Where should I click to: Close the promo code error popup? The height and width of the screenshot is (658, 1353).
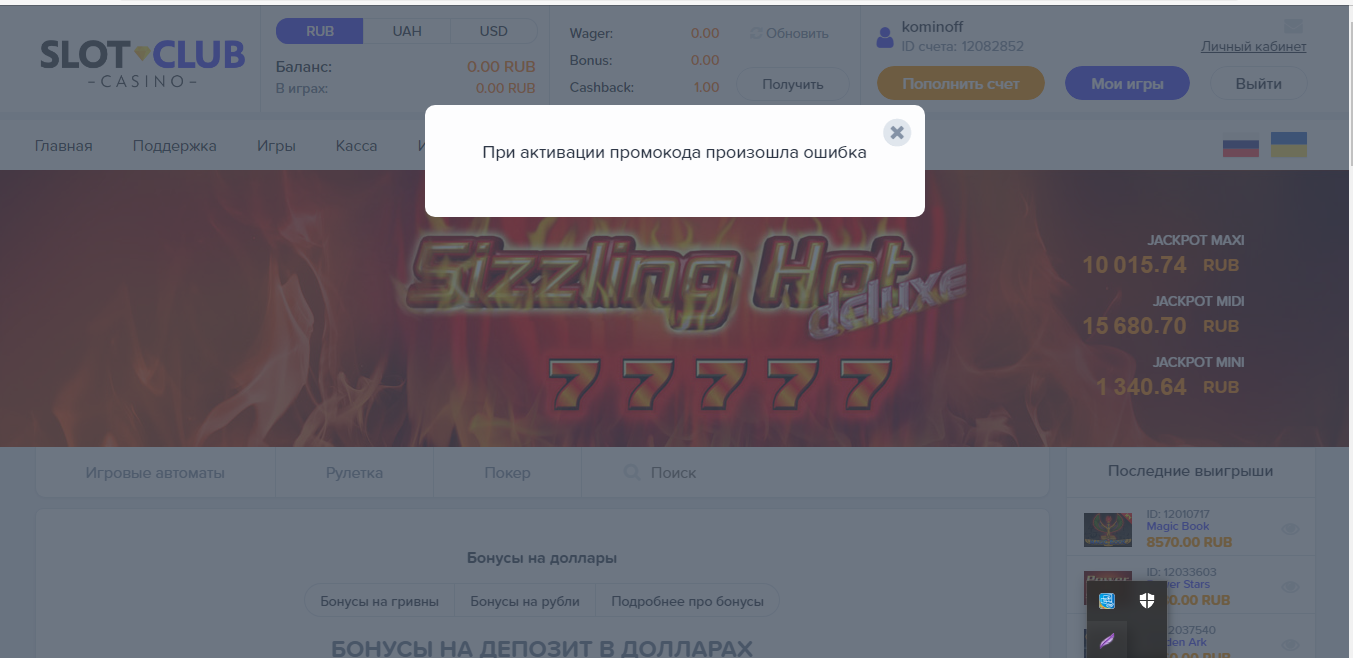click(897, 132)
